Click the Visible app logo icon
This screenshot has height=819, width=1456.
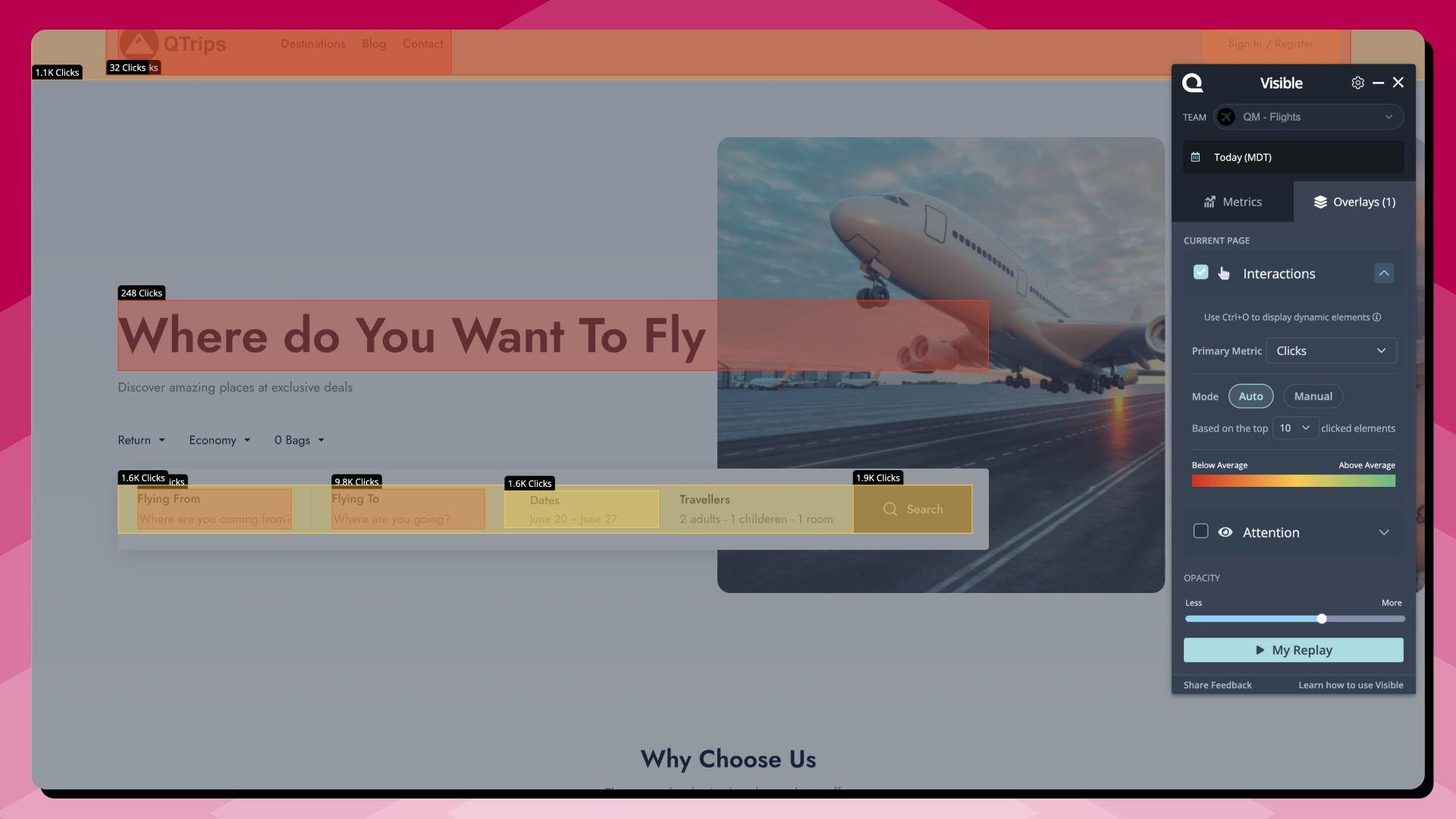tap(1192, 83)
